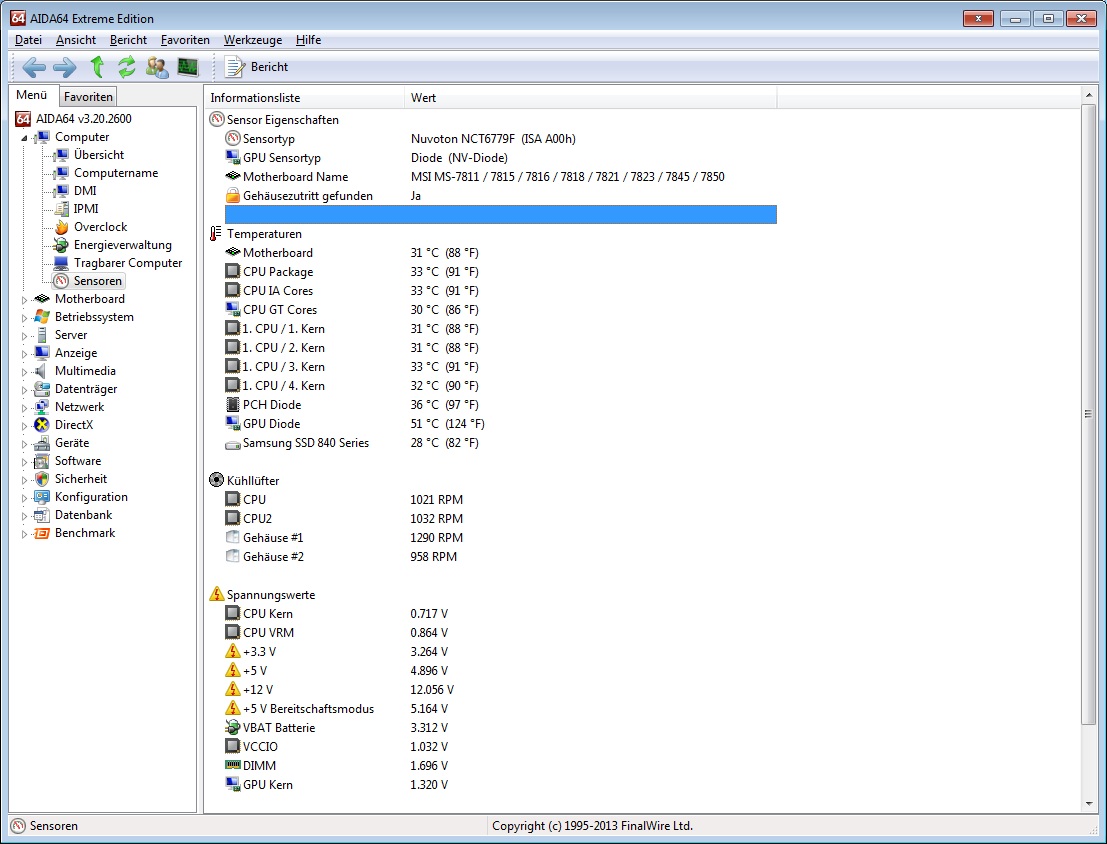Expand the Multimedia tree node
This screenshot has width=1107, height=844.
(24, 372)
